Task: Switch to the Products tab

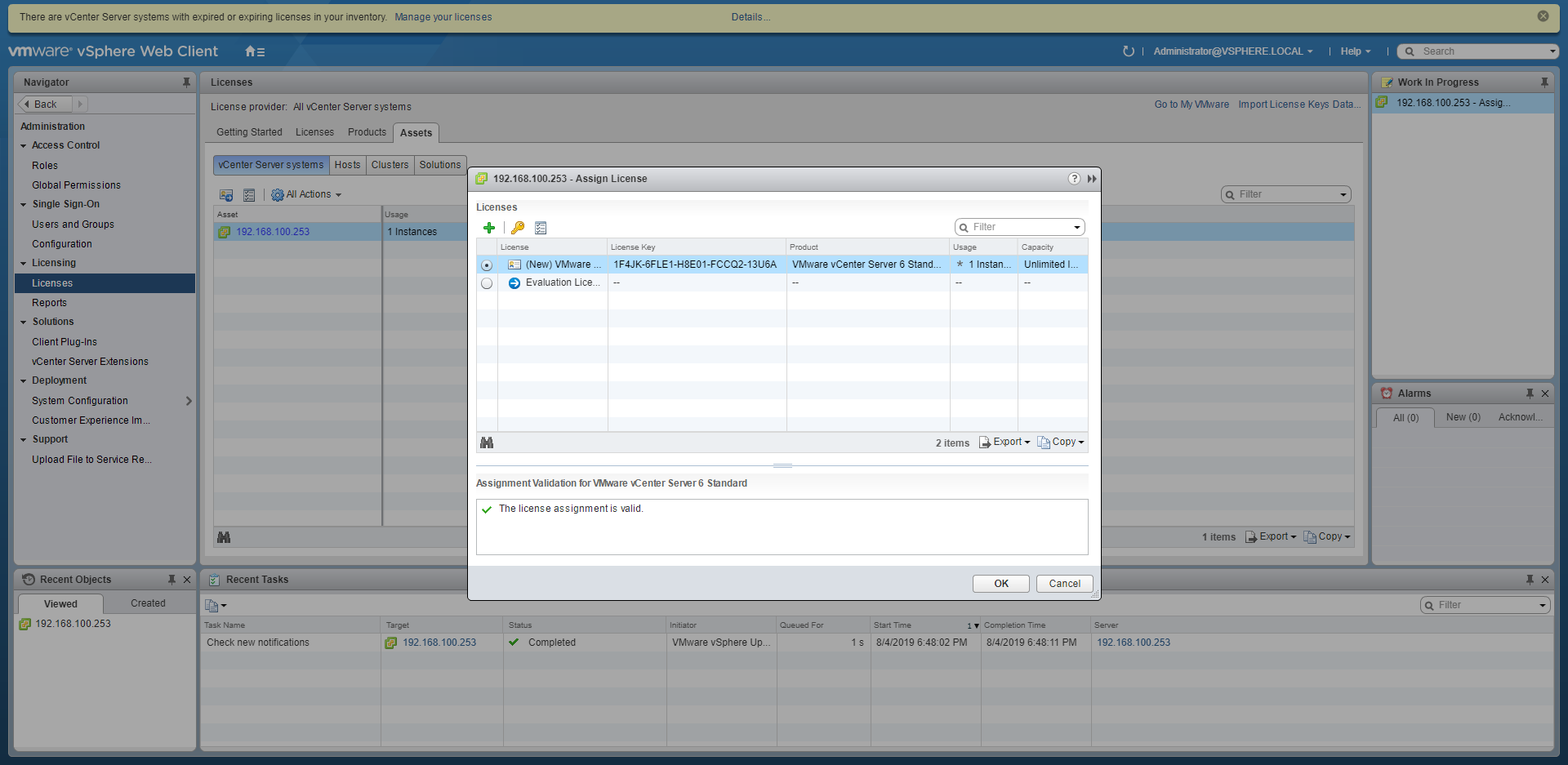Action: tap(367, 132)
